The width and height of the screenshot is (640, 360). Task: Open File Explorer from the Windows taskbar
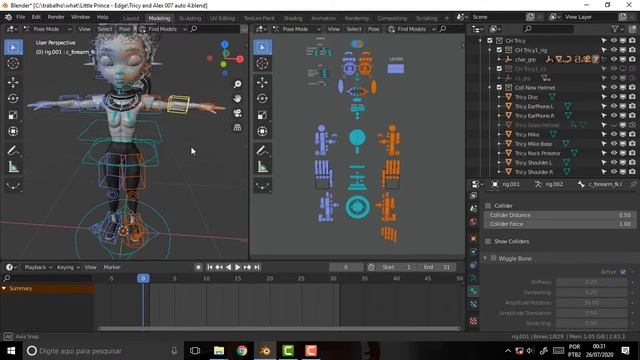(219, 351)
